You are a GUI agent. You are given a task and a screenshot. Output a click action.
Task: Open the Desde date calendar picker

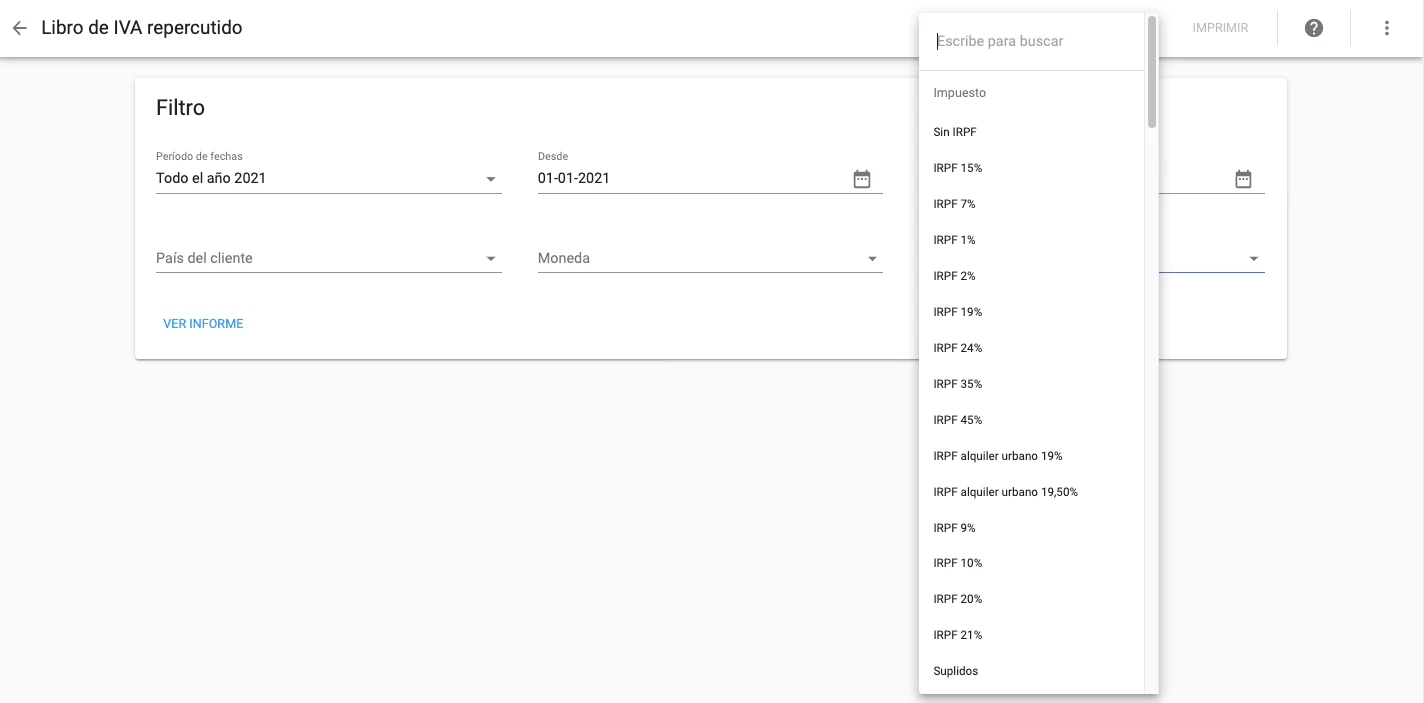[862, 179]
